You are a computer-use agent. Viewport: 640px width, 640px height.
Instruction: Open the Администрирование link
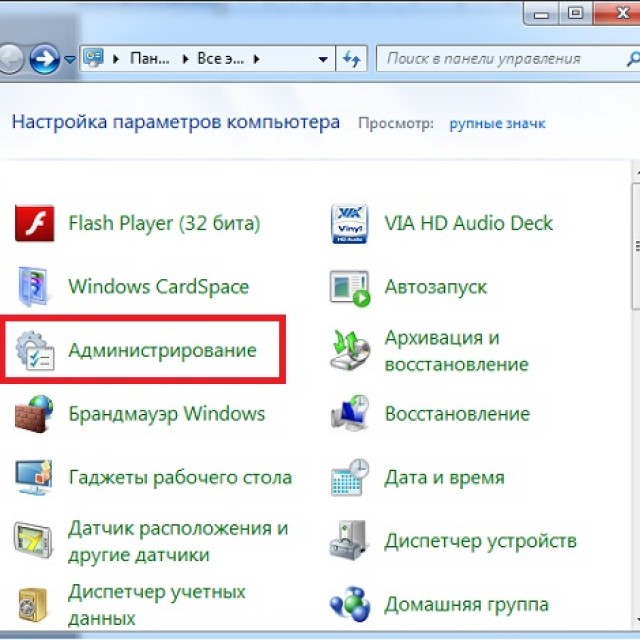click(x=162, y=350)
